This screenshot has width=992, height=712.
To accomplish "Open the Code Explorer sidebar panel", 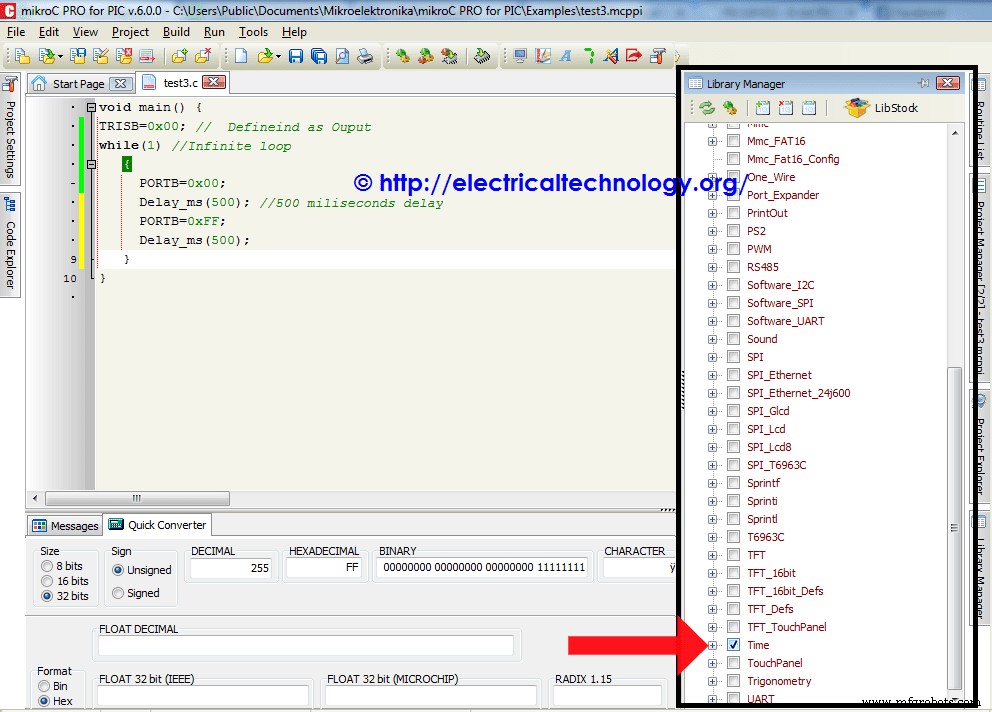I will (x=12, y=232).
